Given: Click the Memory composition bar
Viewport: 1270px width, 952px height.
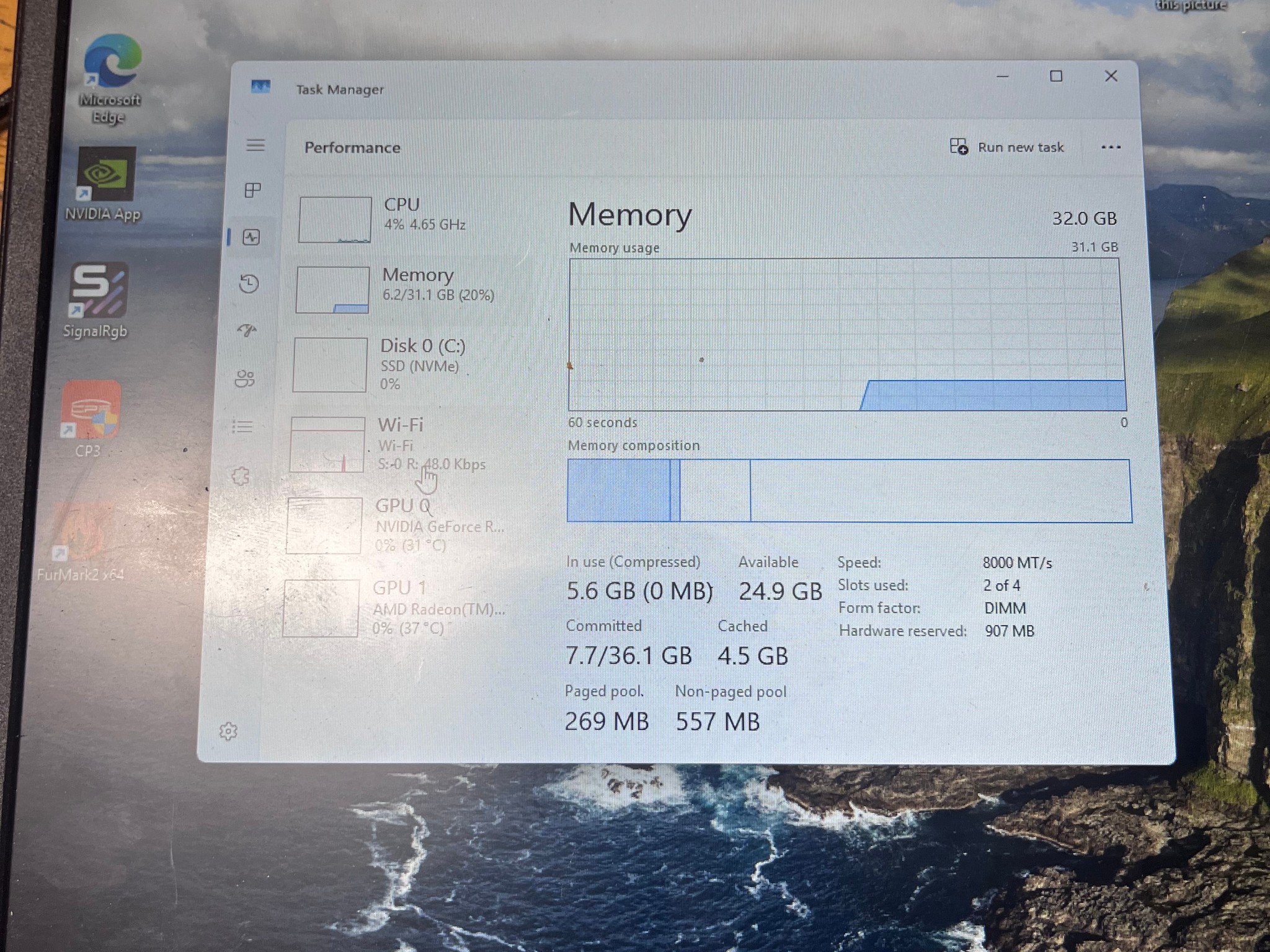Looking at the screenshot, I should (x=849, y=491).
